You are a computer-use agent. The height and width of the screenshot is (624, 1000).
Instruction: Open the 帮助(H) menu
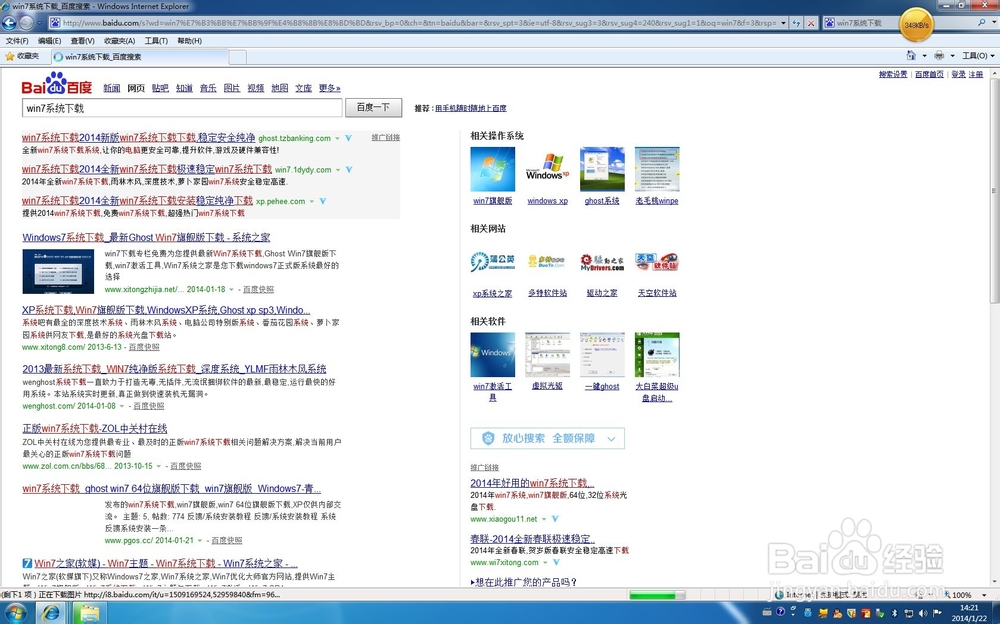[189, 41]
